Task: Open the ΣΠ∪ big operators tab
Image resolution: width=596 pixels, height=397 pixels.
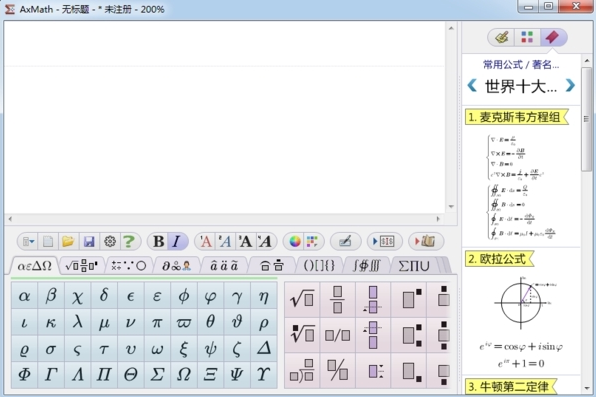Action: tap(414, 266)
